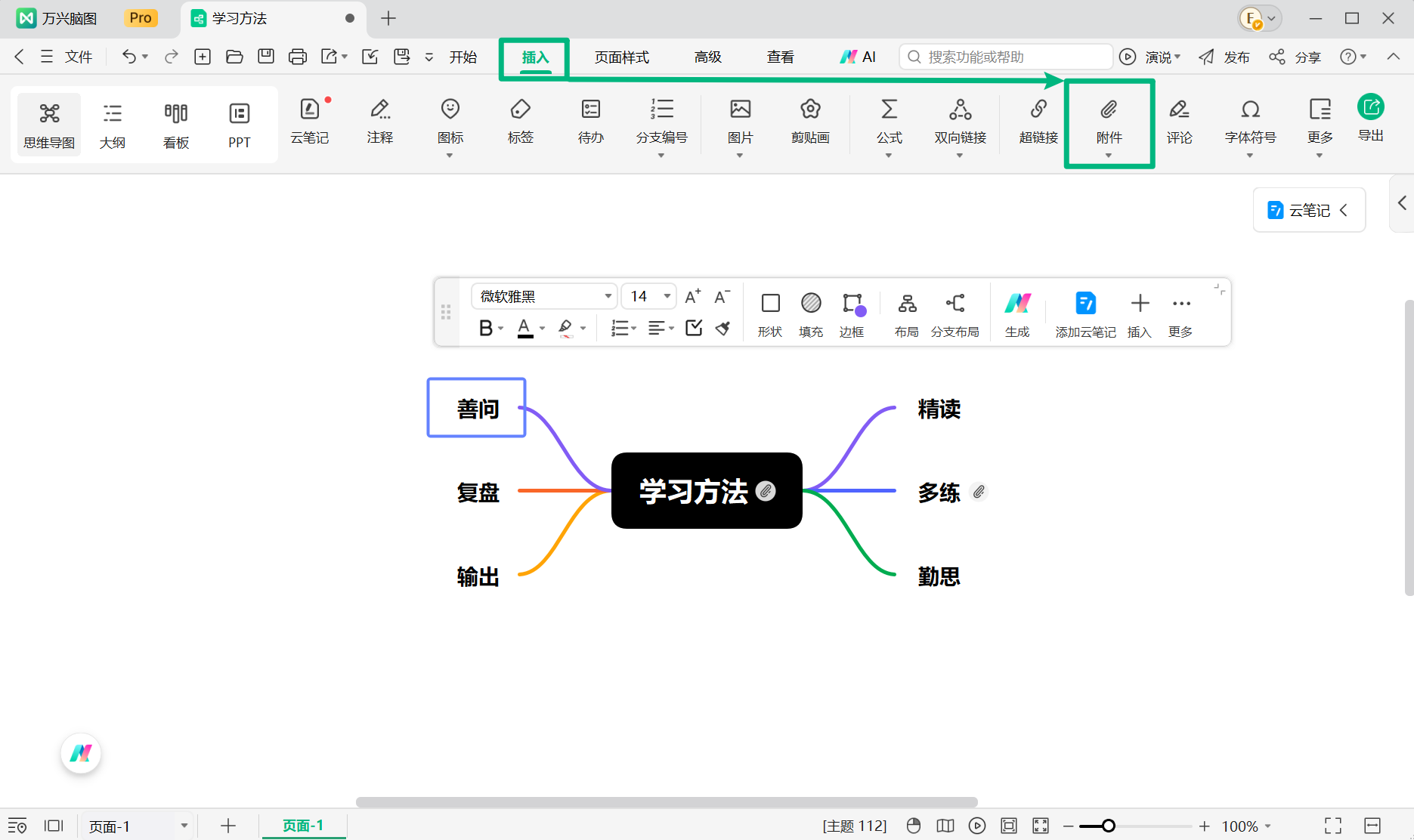
Task: Expand the 更多 ribbon dropdown
Action: tap(1320, 125)
